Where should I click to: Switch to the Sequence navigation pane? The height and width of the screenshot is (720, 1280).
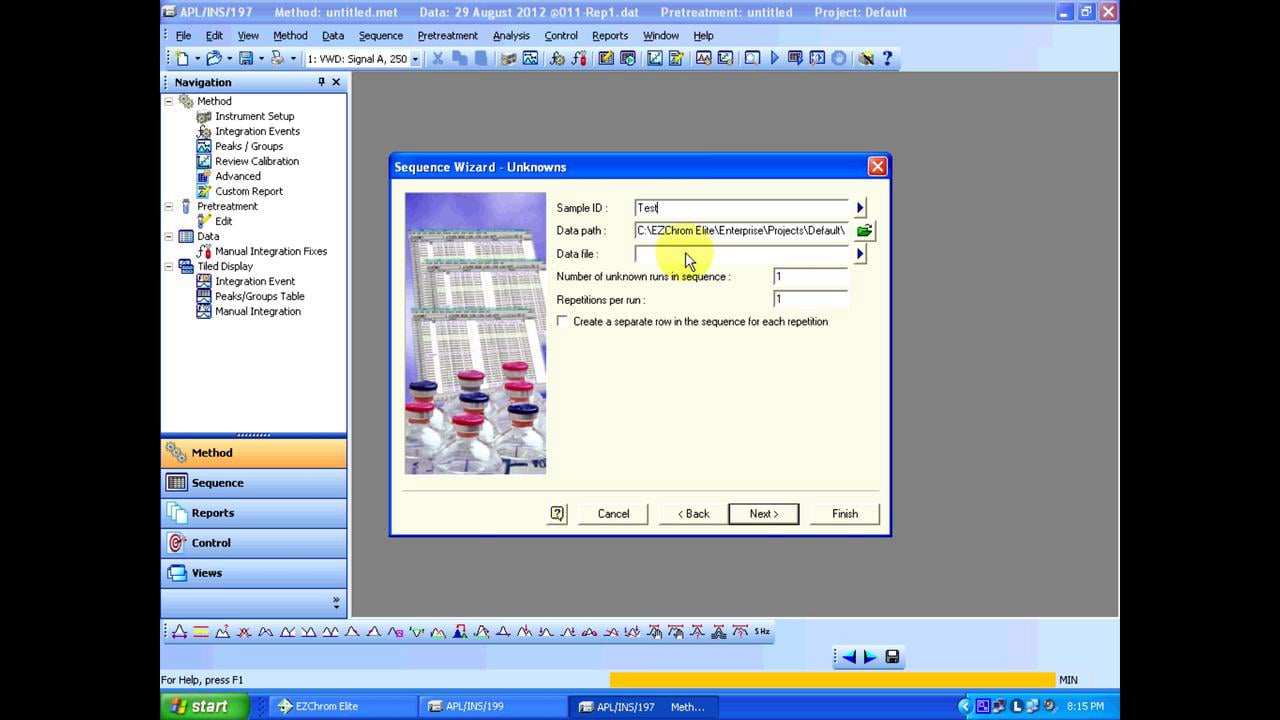254,483
